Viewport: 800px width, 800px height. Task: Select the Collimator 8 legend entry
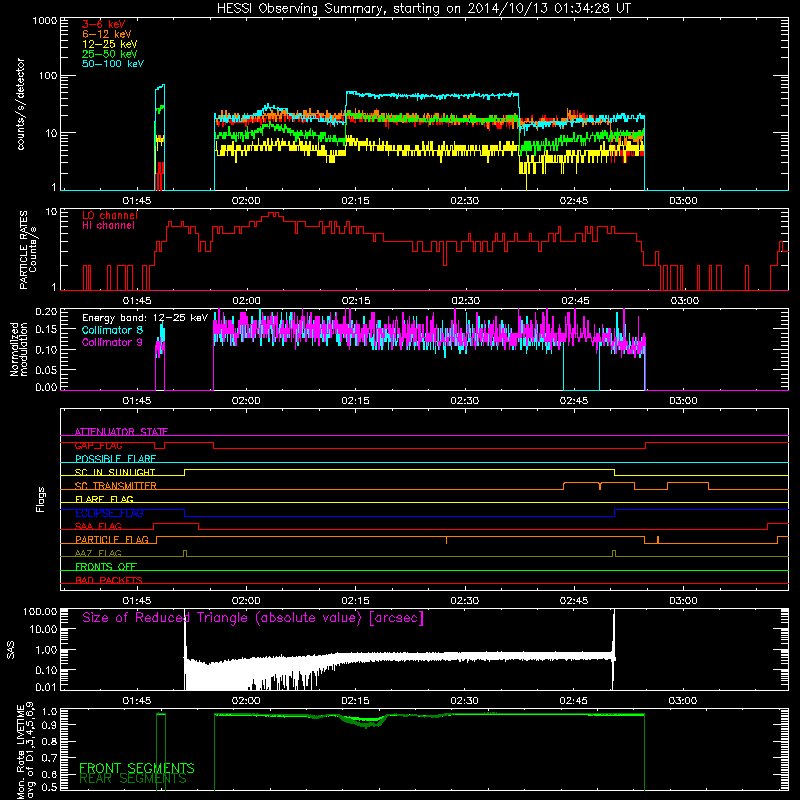point(112,330)
